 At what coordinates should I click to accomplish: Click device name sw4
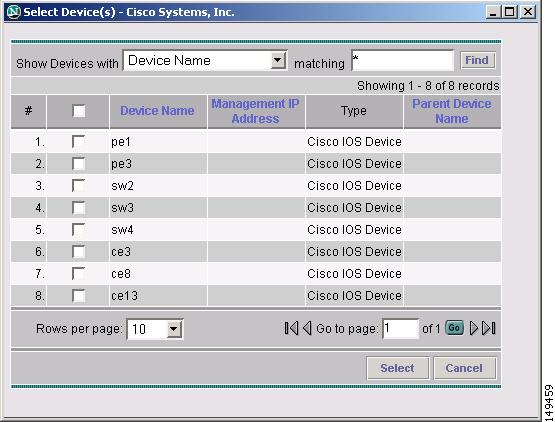[122, 229]
